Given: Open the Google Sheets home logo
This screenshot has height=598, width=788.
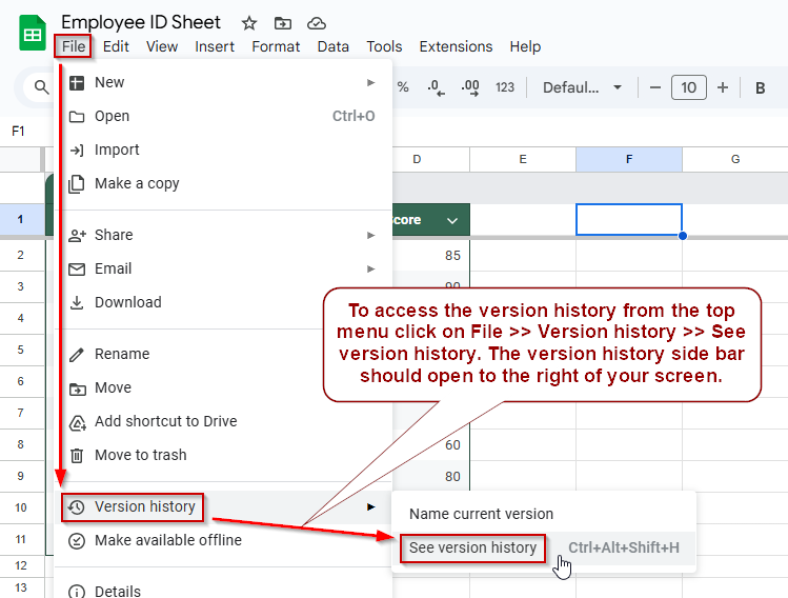Looking at the screenshot, I should (33, 33).
